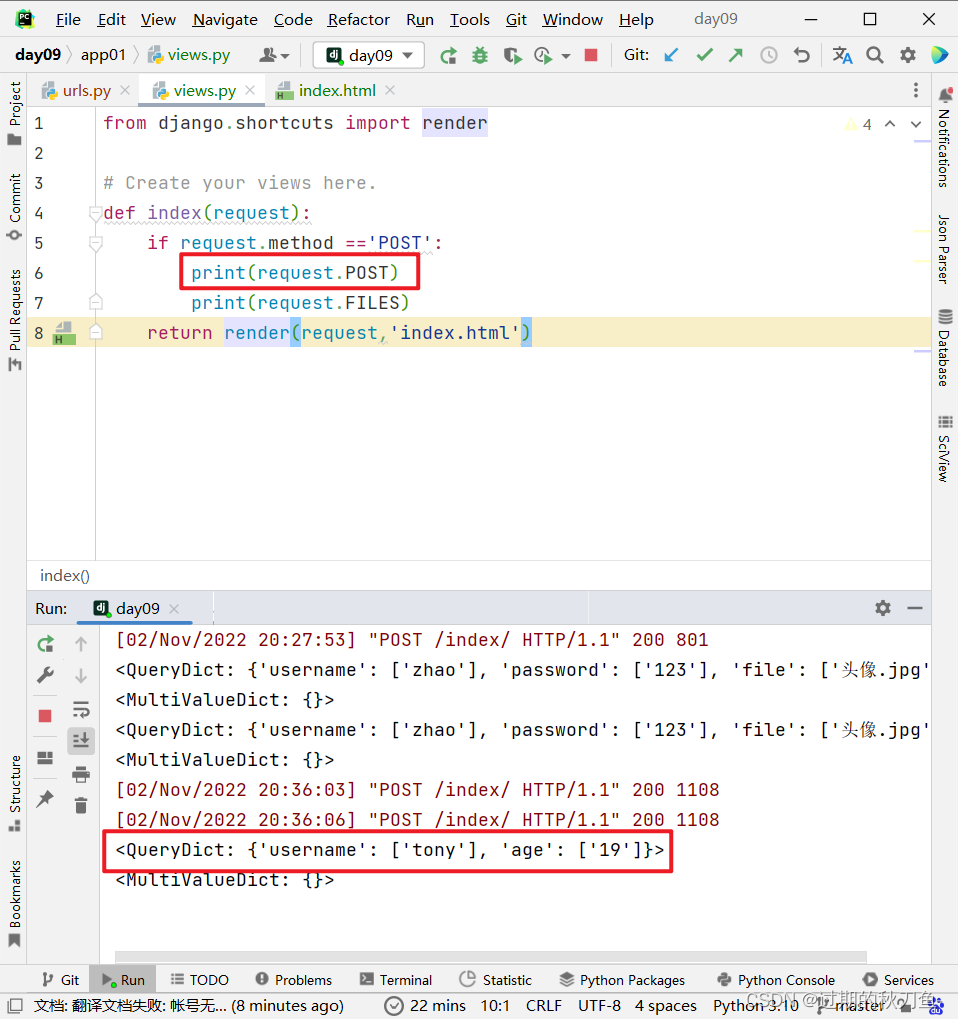The image size is (958, 1019).
Task: Open the Statistic tool window
Action: click(495, 979)
